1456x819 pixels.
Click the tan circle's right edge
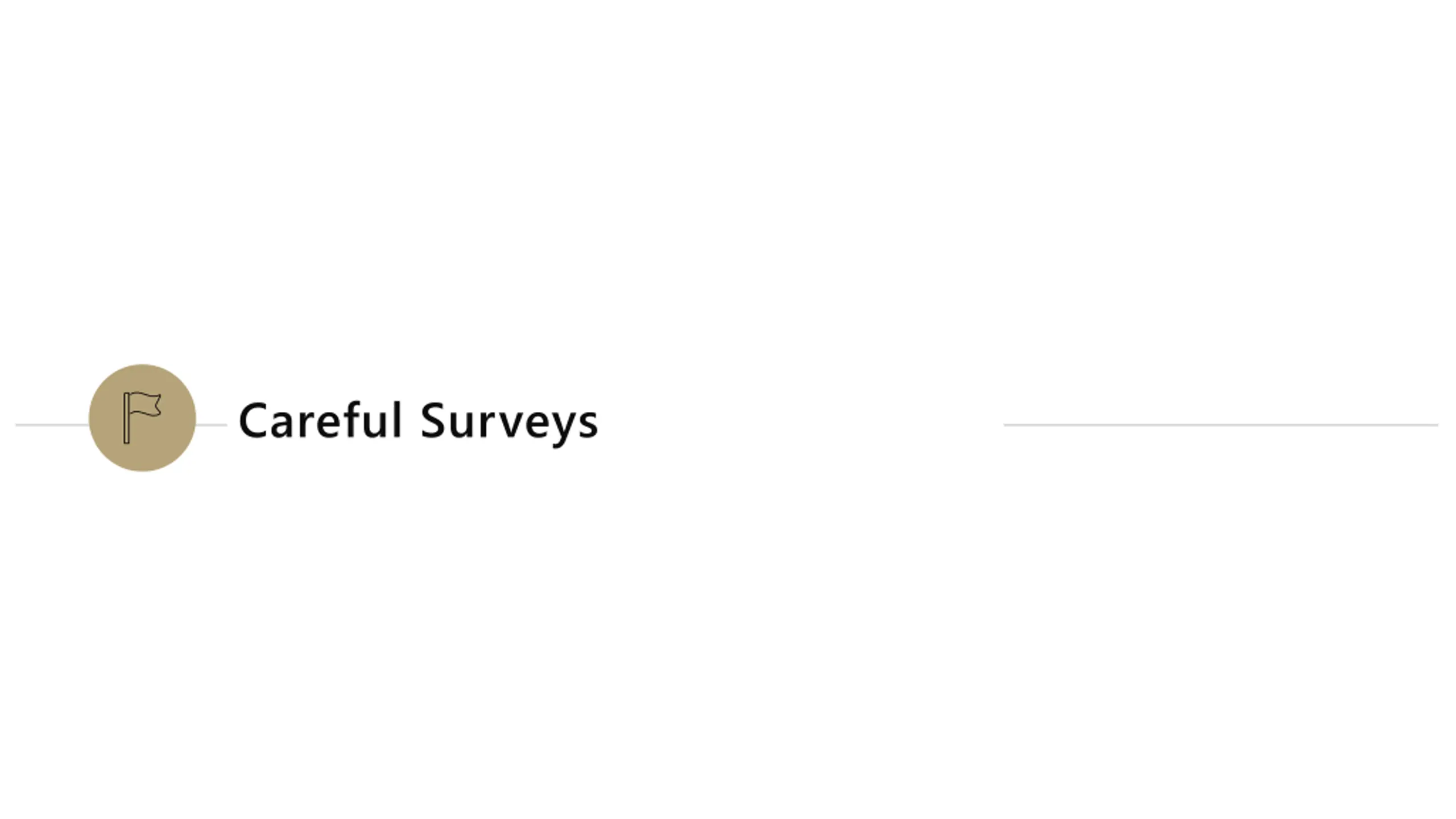click(194, 418)
